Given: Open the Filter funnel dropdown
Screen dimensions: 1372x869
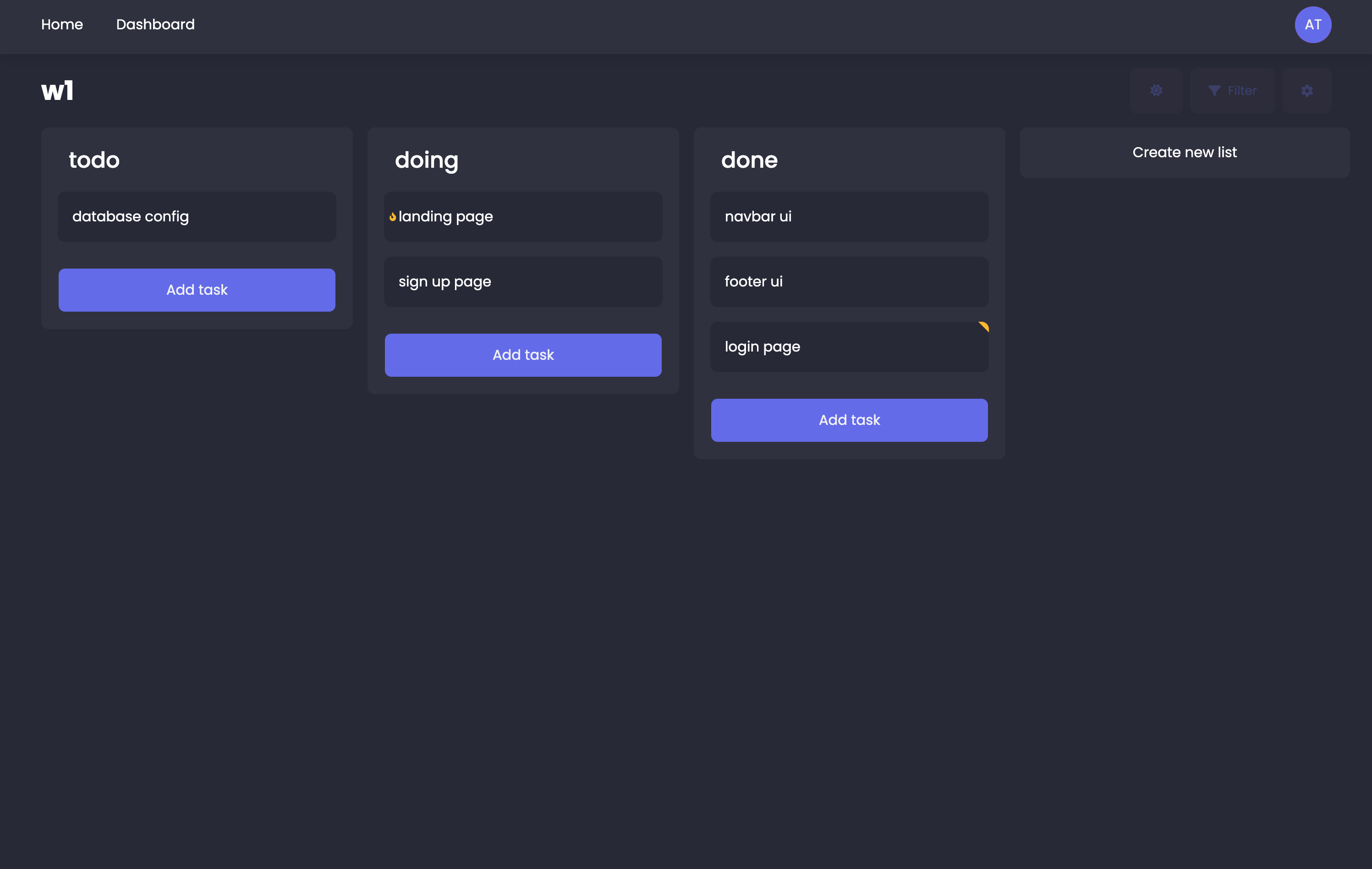Looking at the screenshot, I should click(x=1232, y=91).
